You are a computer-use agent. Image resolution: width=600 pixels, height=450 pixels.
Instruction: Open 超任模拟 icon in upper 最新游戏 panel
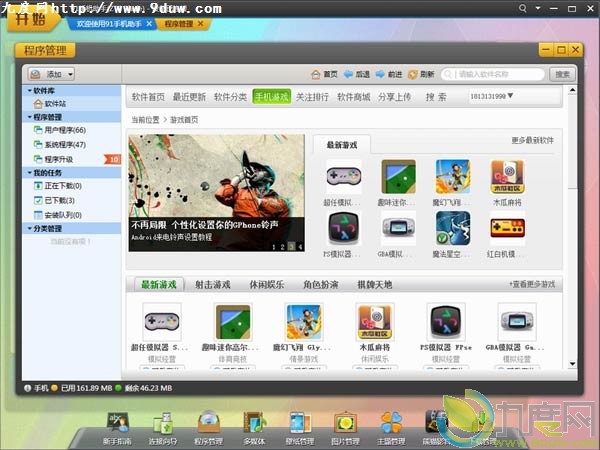click(x=343, y=176)
